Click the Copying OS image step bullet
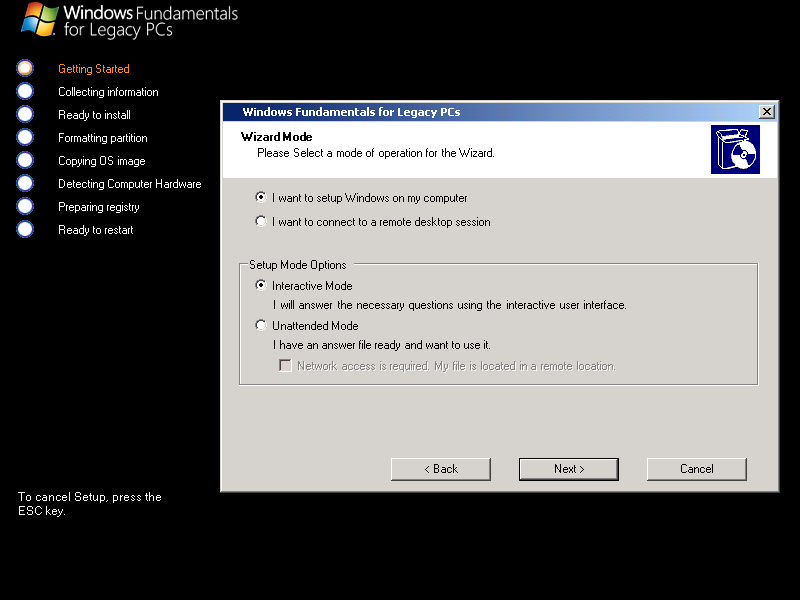Viewport: 800px width, 600px height. click(x=25, y=160)
